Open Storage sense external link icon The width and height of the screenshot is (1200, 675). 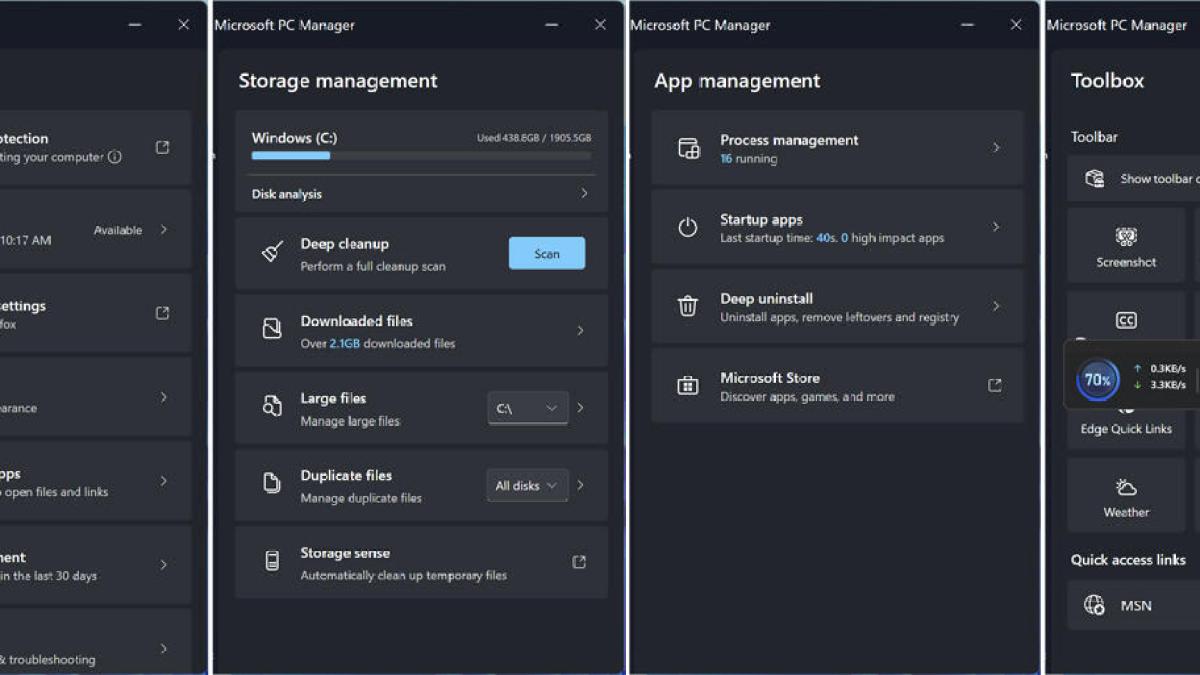pos(579,562)
